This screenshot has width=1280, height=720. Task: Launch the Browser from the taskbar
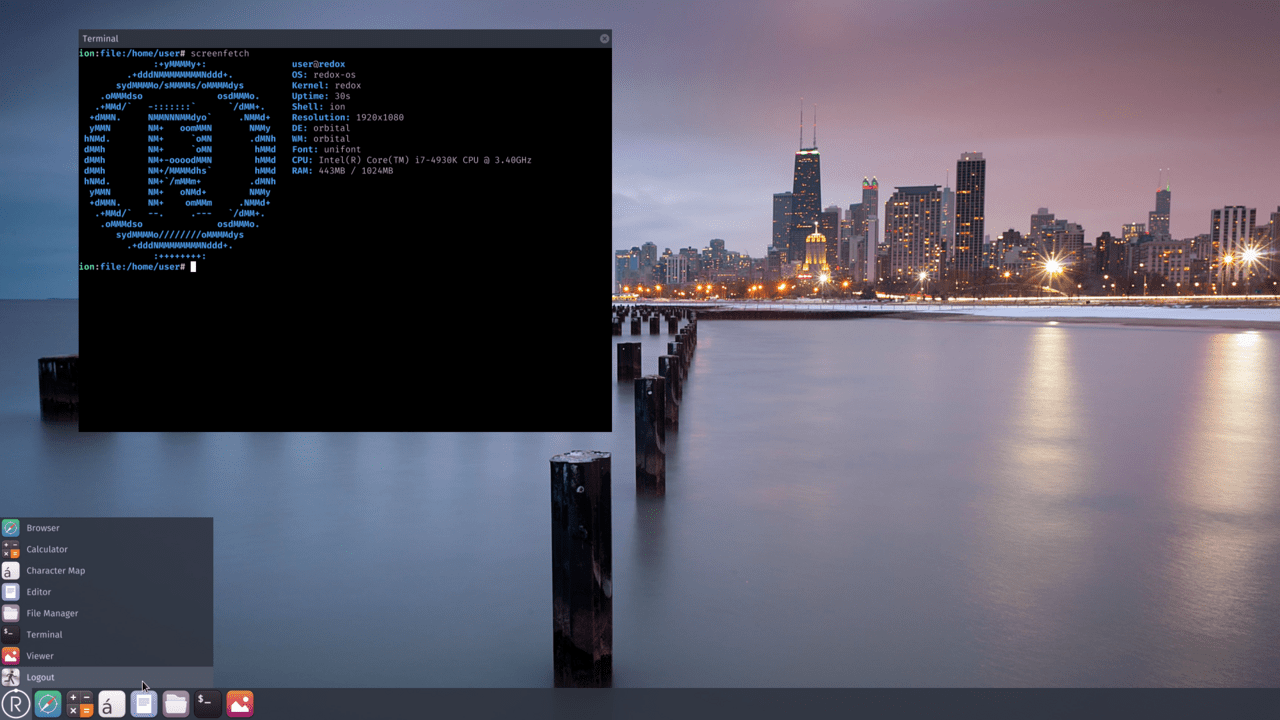tap(46, 703)
